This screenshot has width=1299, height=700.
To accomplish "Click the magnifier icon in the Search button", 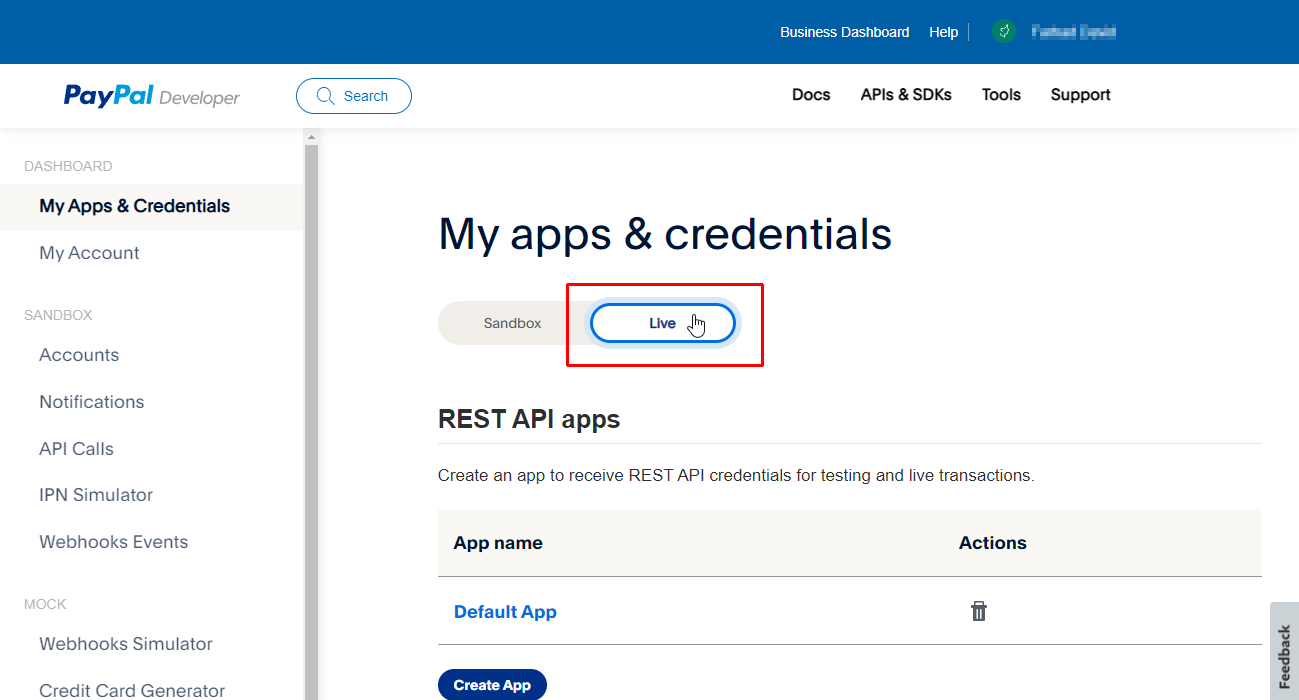I will coord(325,96).
